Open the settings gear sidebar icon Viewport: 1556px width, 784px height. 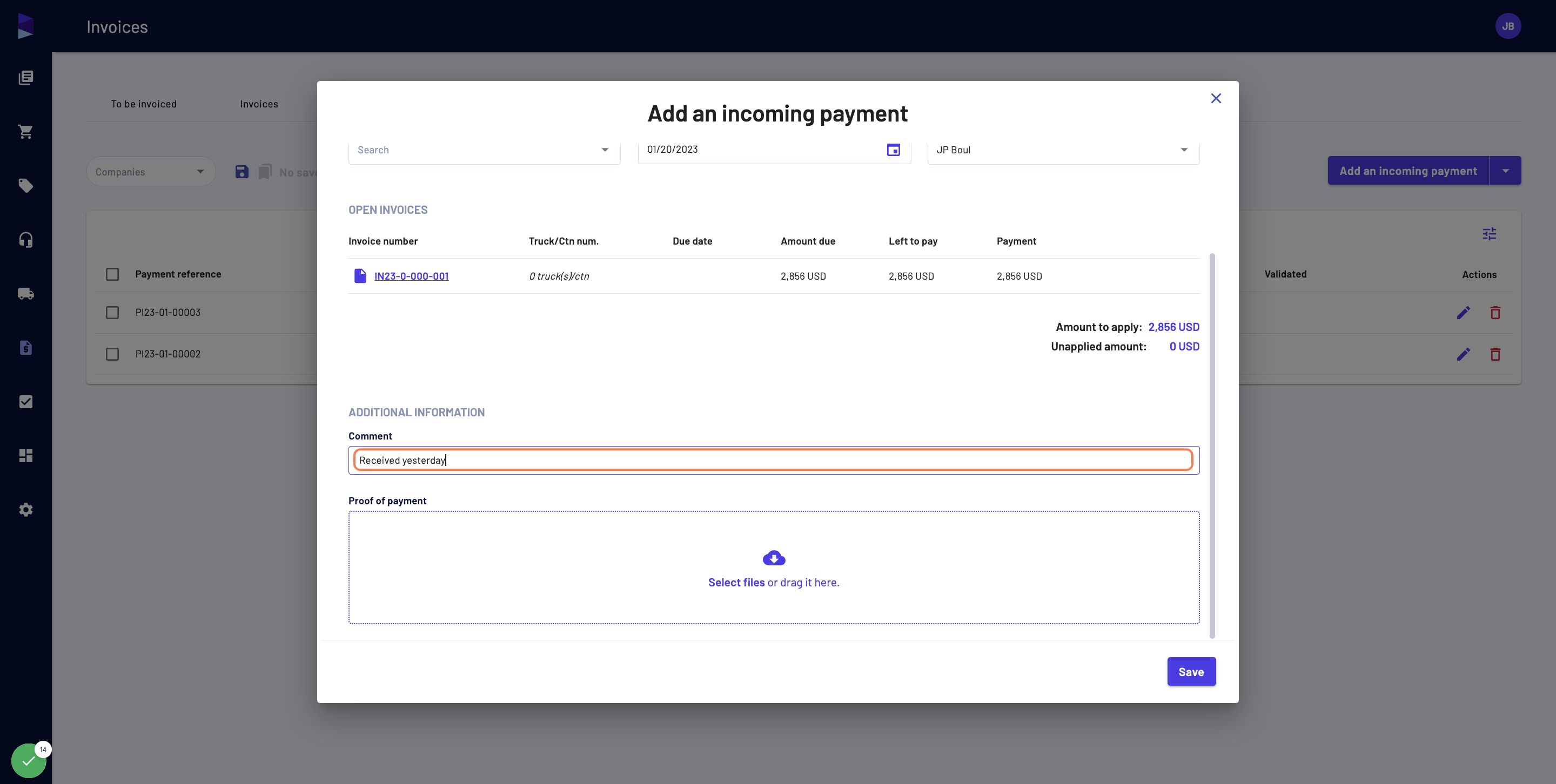pyautogui.click(x=25, y=510)
